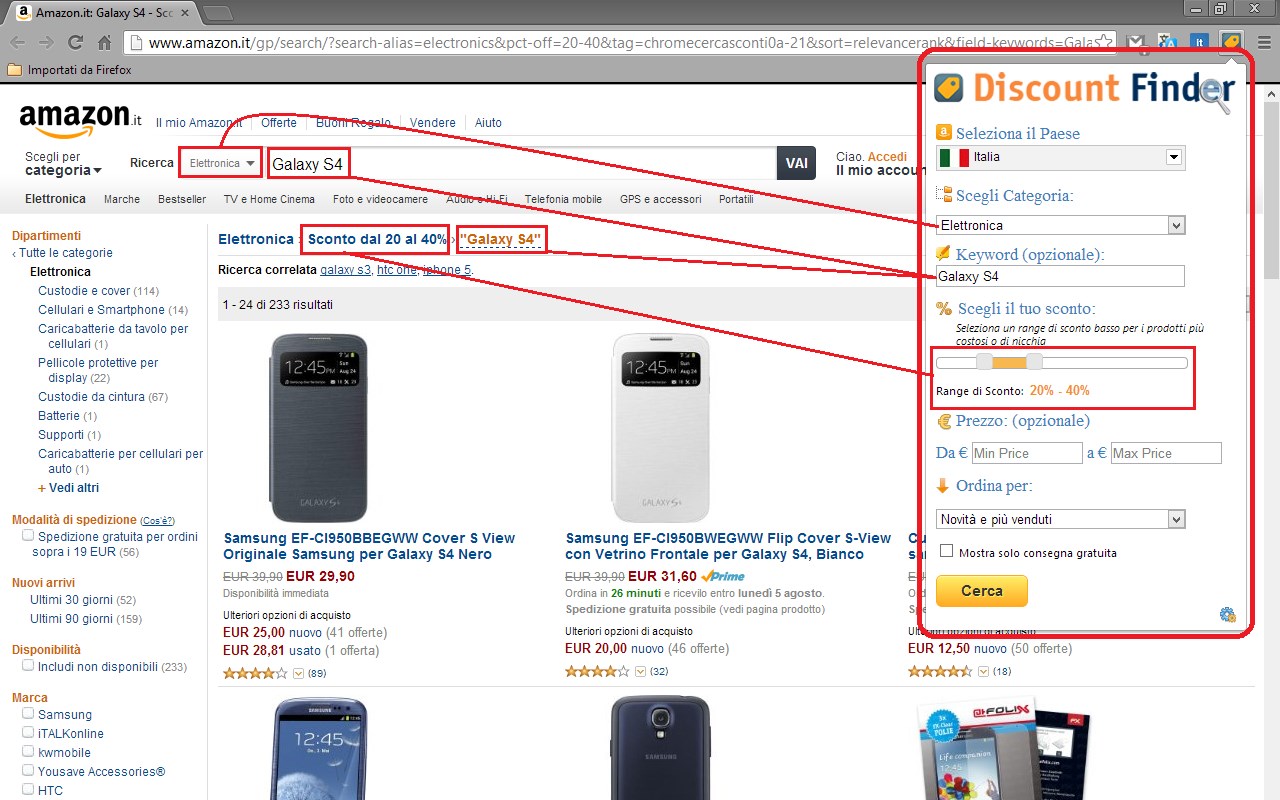This screenshot has height=800, width=1280.
Task: Check the Samsung brand filter
Action: [28, 714]
